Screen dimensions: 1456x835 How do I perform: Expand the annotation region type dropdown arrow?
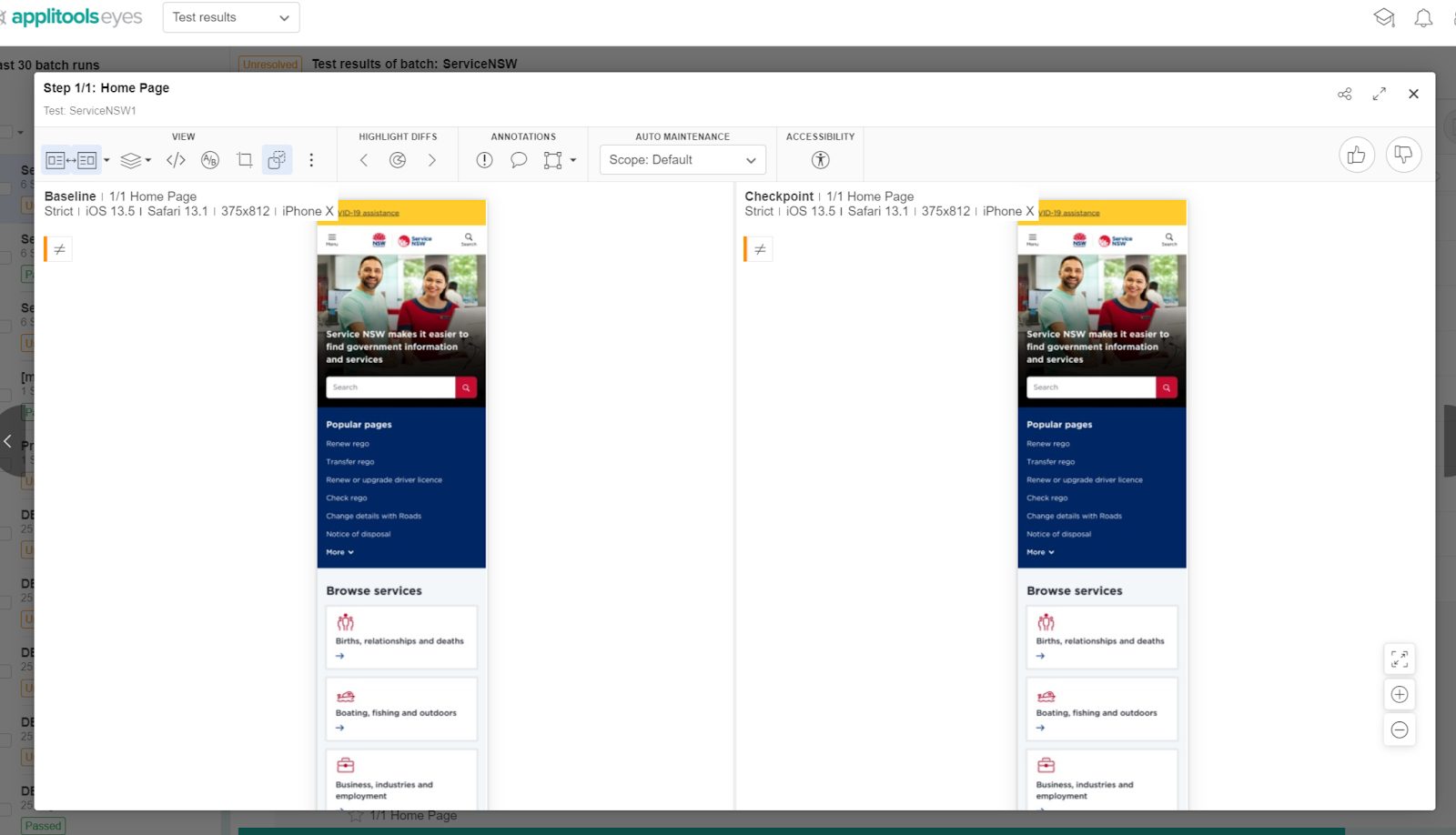(x=573, y=160)
